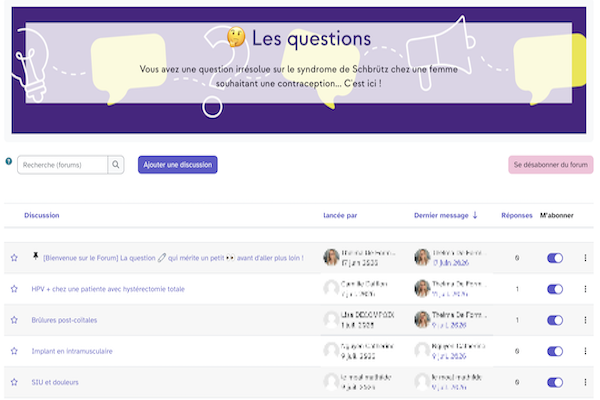Viewport: 600px width, 400px height.
Task: Star the Implant en intramusculaire discussion
Action: [x=14, y=351]
